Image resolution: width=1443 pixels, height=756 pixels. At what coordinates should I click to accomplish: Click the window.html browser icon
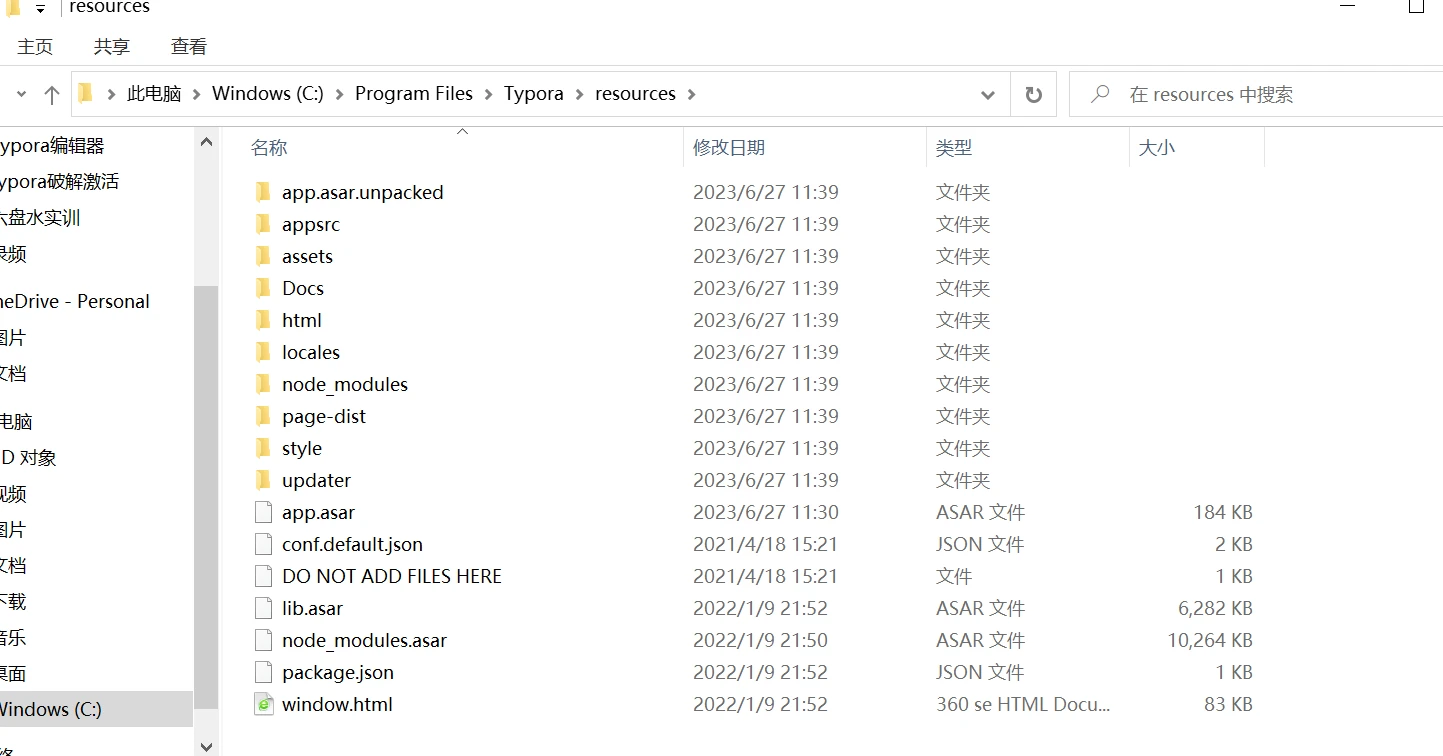pos(263,704)
